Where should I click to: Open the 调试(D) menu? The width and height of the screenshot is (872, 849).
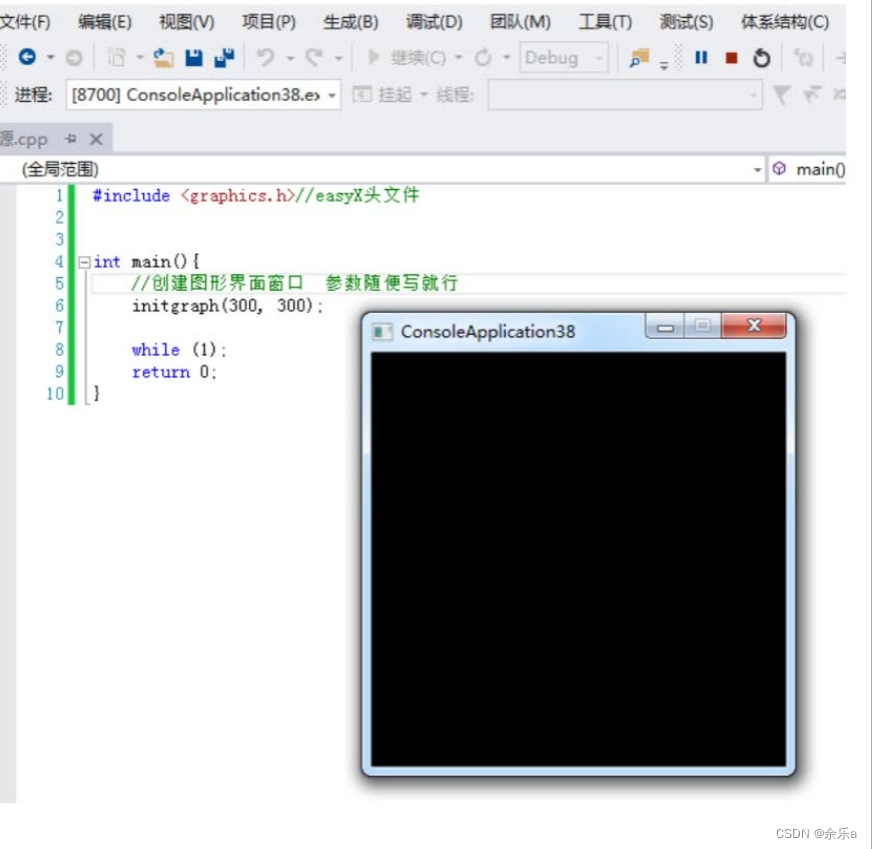click(434, 22)
